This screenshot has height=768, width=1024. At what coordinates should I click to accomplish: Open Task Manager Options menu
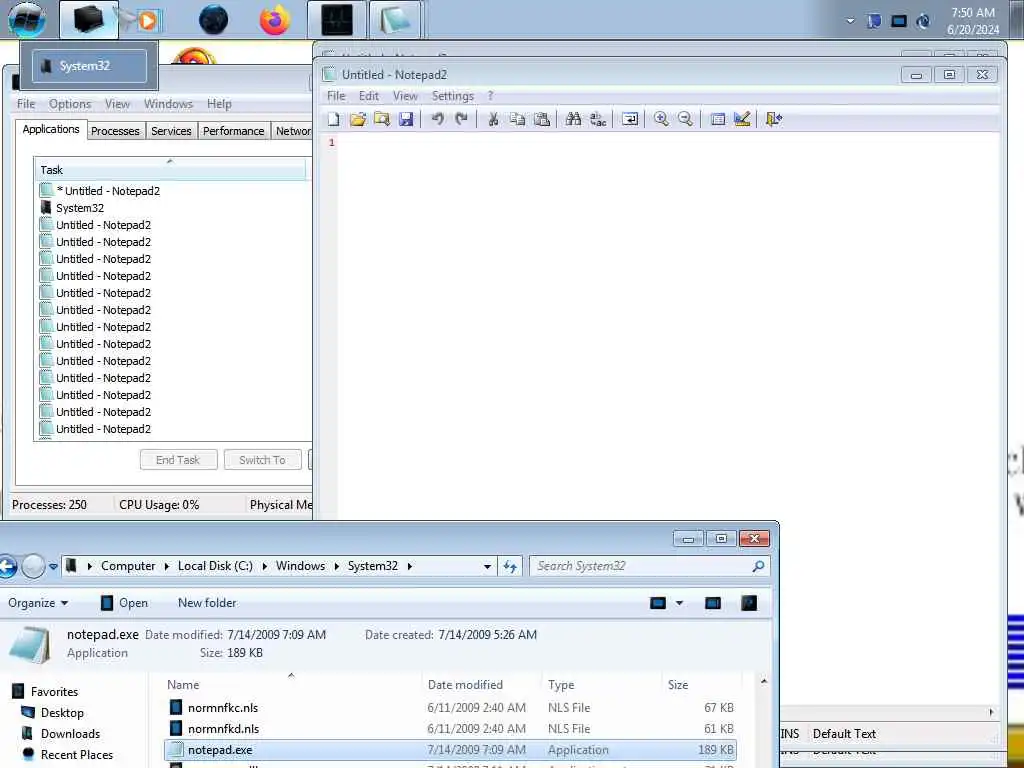pos(70,104)
